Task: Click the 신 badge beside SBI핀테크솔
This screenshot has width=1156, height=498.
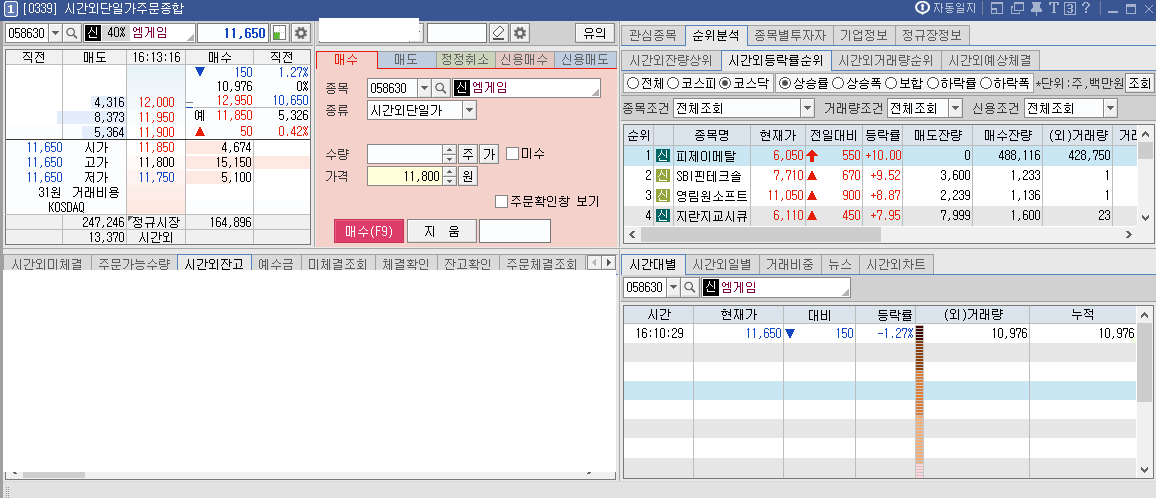Action: [662, 176]
